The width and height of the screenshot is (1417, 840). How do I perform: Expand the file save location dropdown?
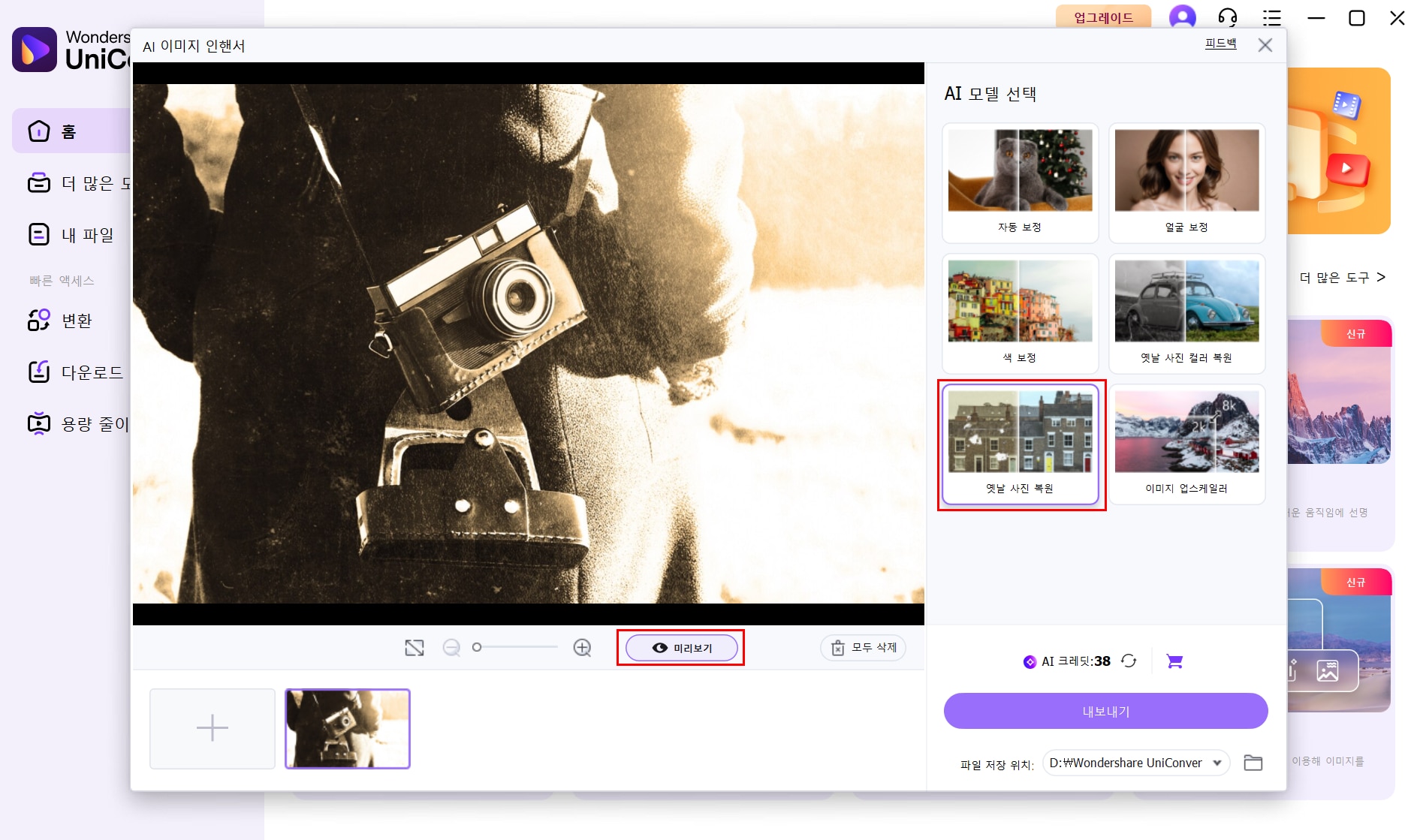pyautogui.click(x=1217, y=763)
